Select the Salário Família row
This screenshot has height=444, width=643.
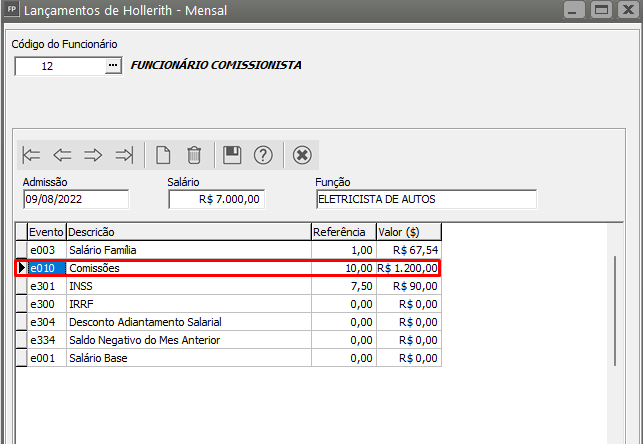point(188,249)
